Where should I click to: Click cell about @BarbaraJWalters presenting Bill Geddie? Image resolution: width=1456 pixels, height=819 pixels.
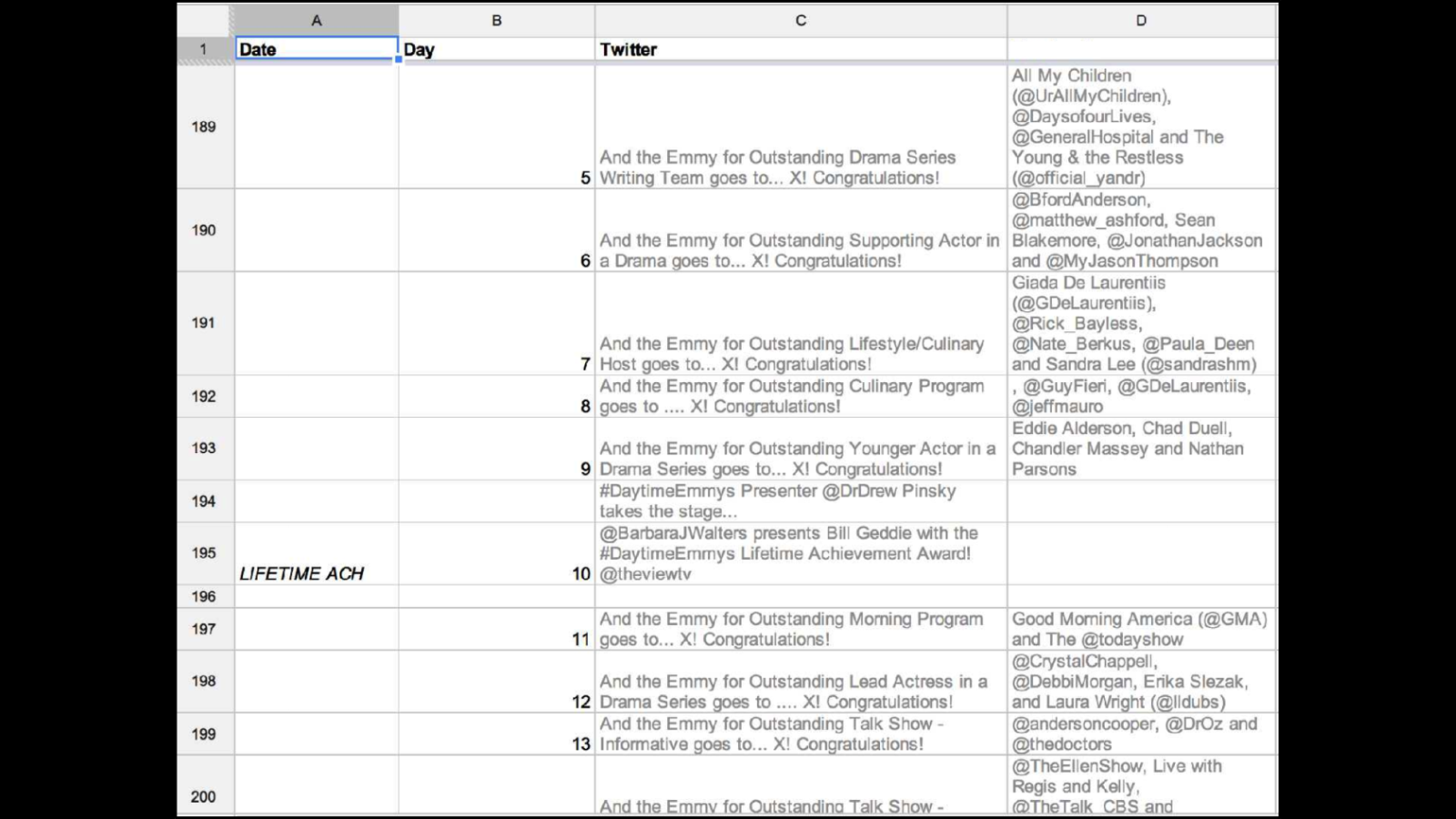click(x=801, y=553)
